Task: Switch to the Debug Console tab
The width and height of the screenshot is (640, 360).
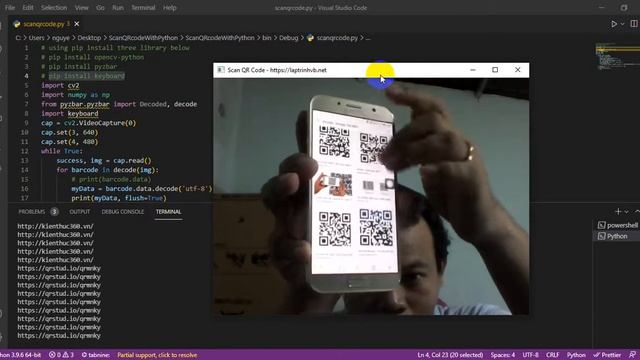Action: click(x=122, y=211)
